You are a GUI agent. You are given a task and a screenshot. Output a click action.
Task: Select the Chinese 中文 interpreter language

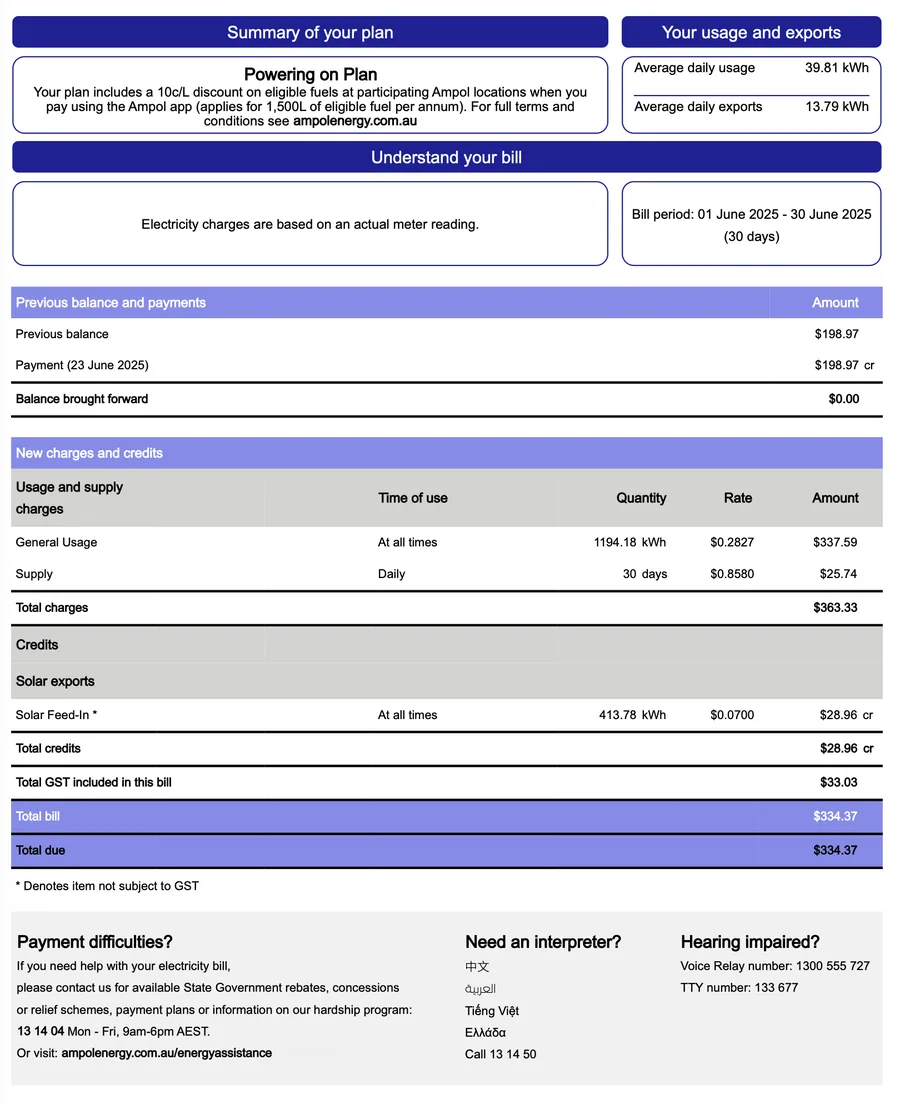[x=477, y=966]
